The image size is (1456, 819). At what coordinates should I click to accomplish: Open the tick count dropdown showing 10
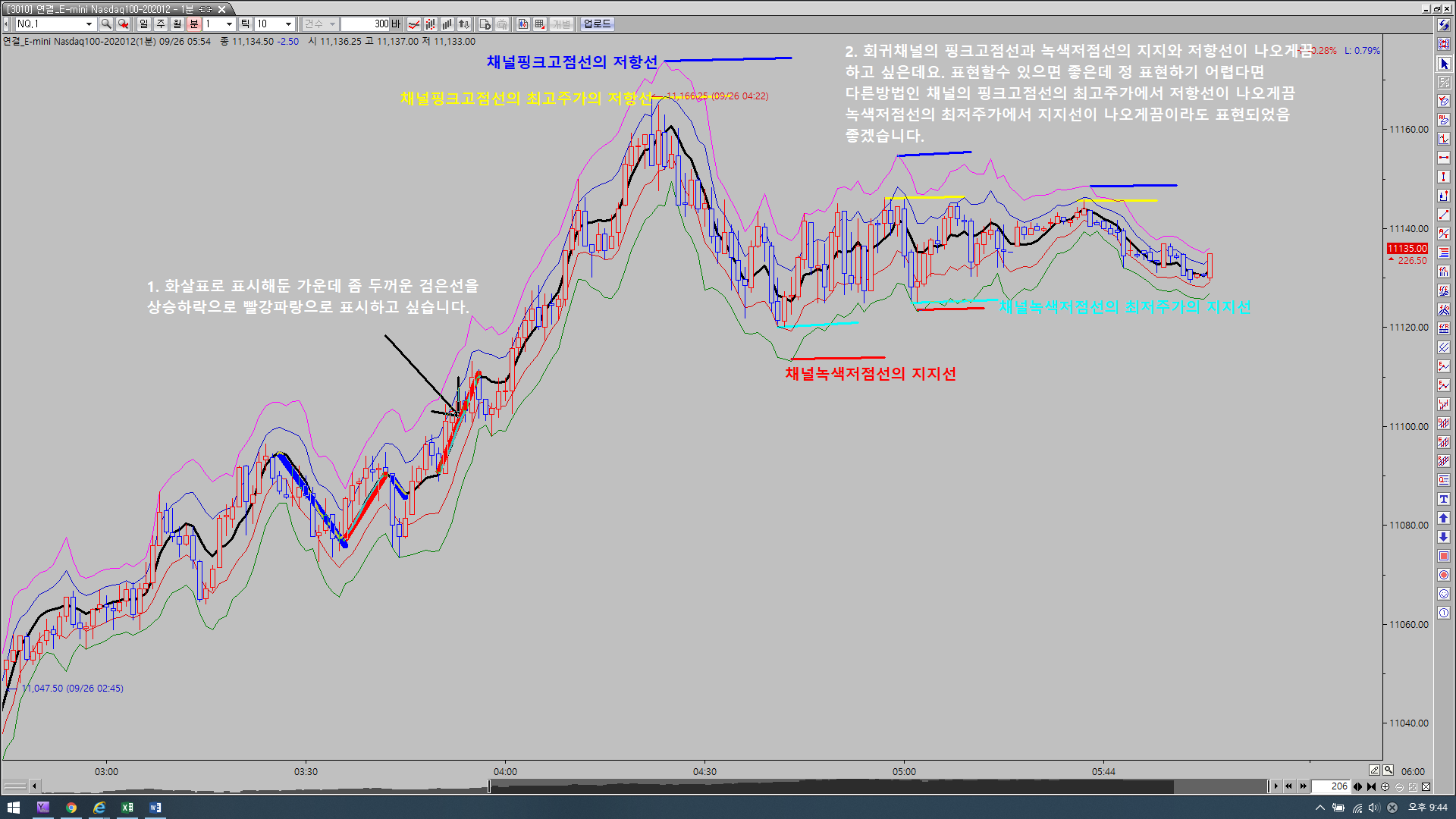click(288, 24)
